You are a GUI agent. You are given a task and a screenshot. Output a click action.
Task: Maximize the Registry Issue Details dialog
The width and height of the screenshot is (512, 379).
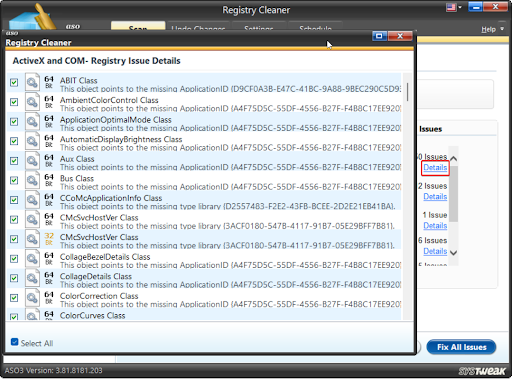point(379,36)
